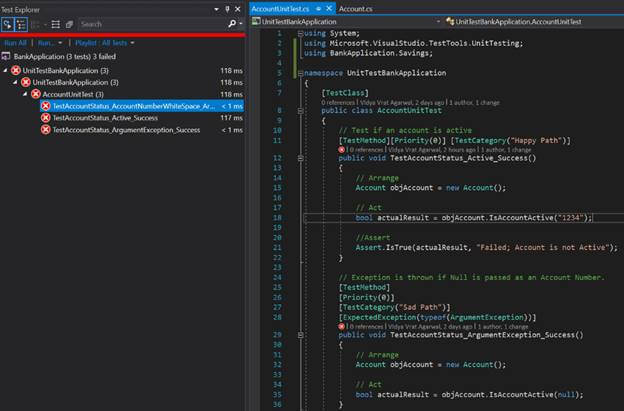Click the open playlist copy icon
Viewport: 624px width, 411px height.
click(69, 24)
